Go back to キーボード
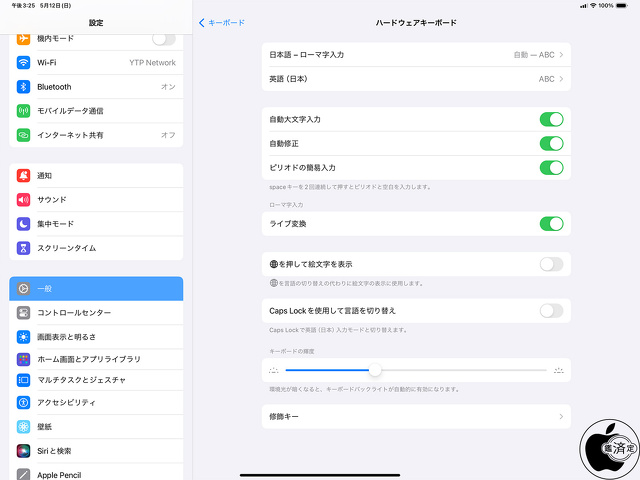Viewport: 640px width, 480px height. [x=222, y=23]
